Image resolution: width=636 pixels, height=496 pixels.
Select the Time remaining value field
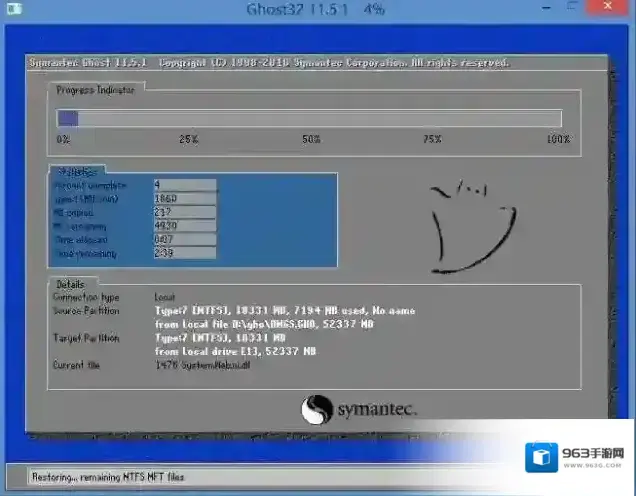184,254
